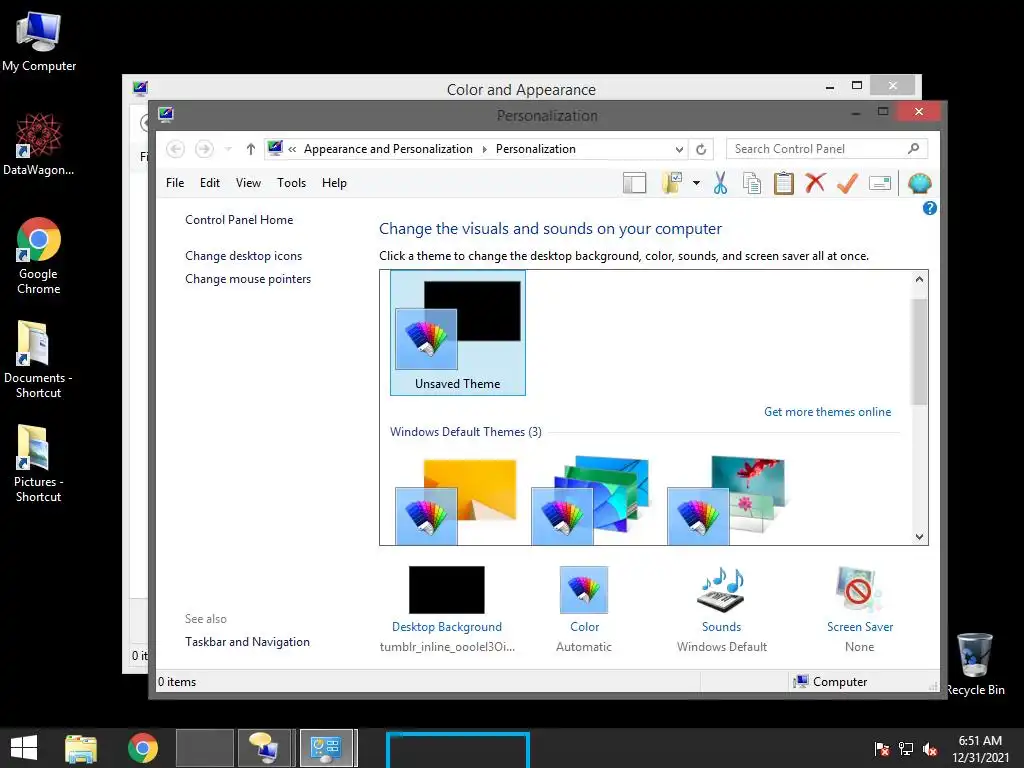Open the View menu

click(248, 183)
